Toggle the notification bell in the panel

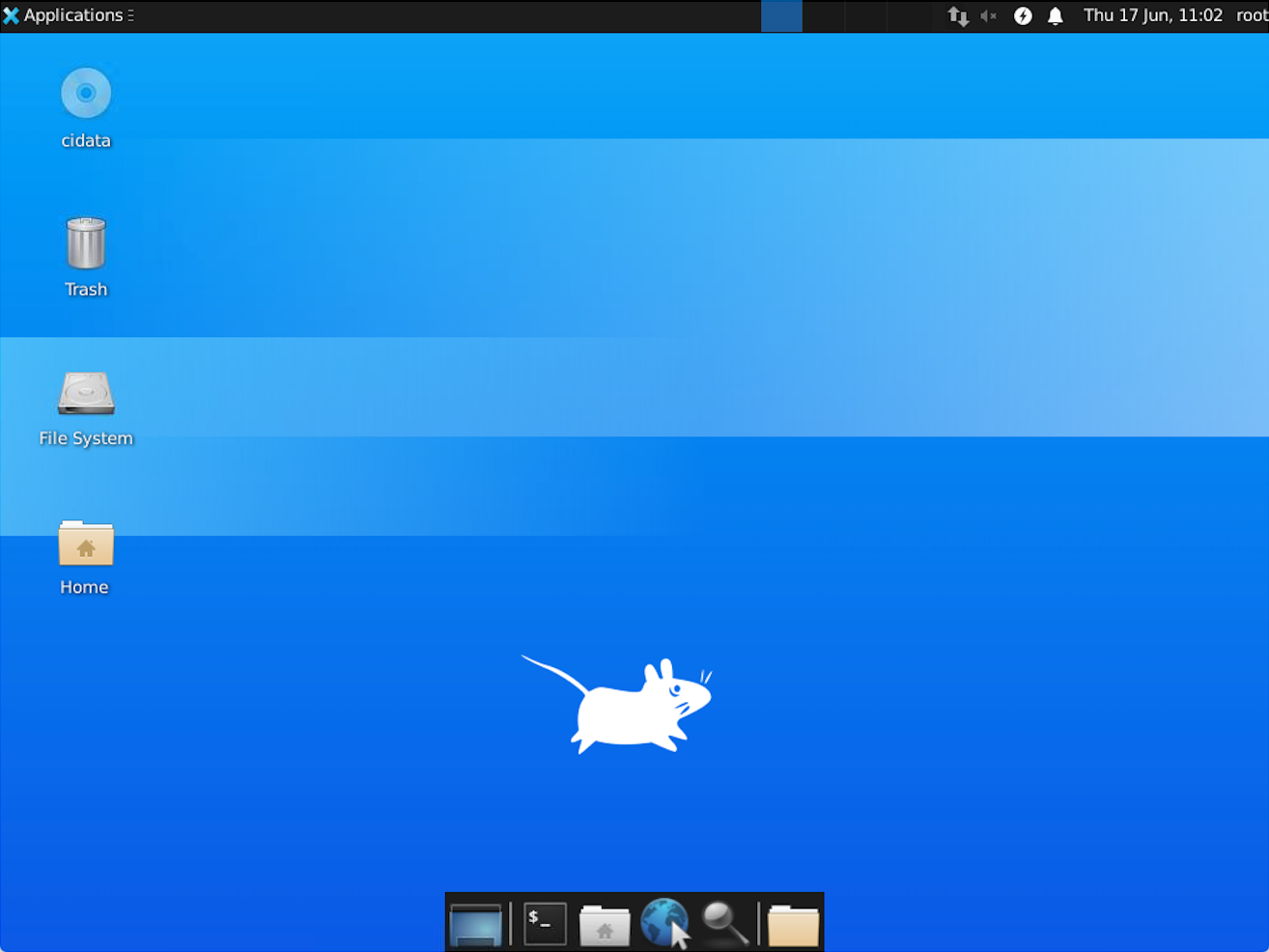tap(1054, 15)
